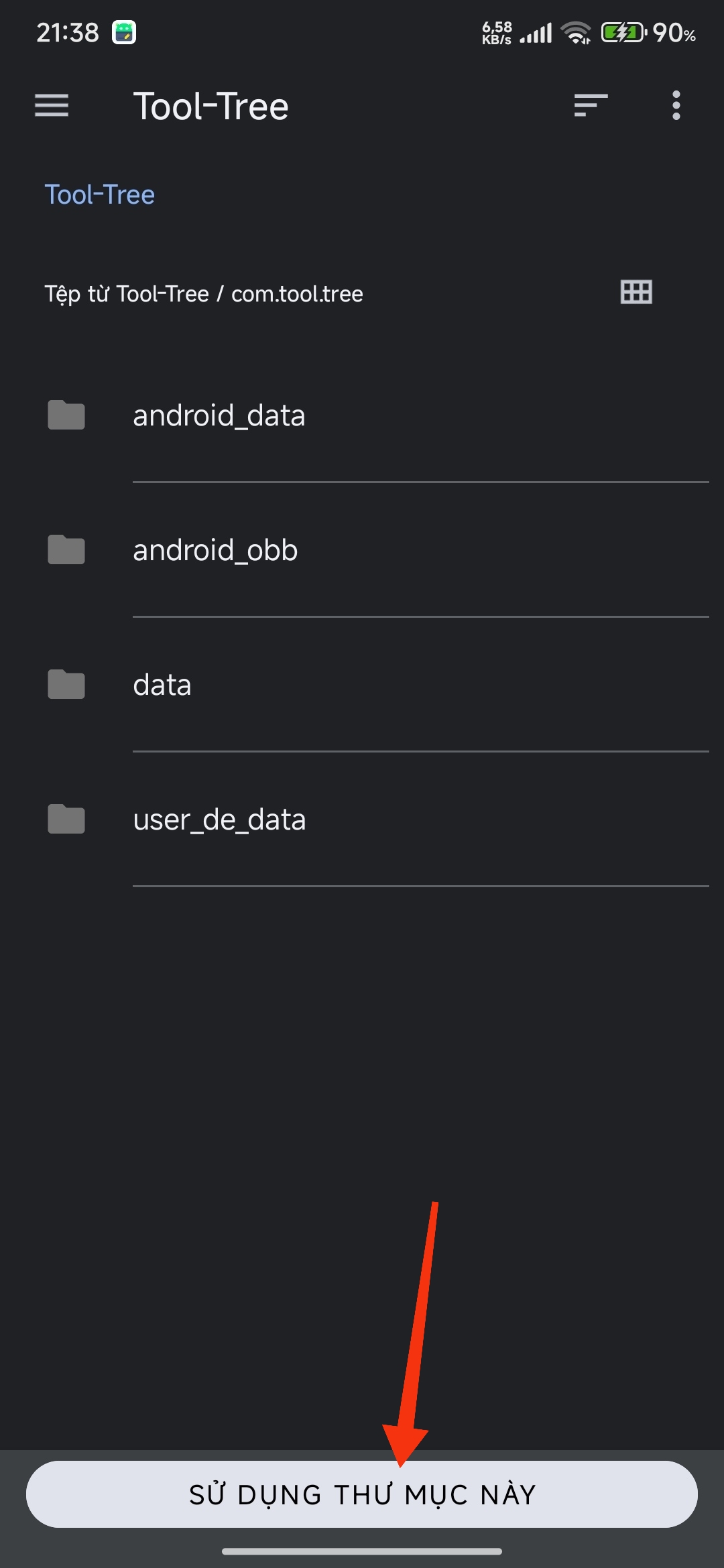Open the android_obb folder
The width and height of the screenshot is (724, 1568).
coord(362,550)
